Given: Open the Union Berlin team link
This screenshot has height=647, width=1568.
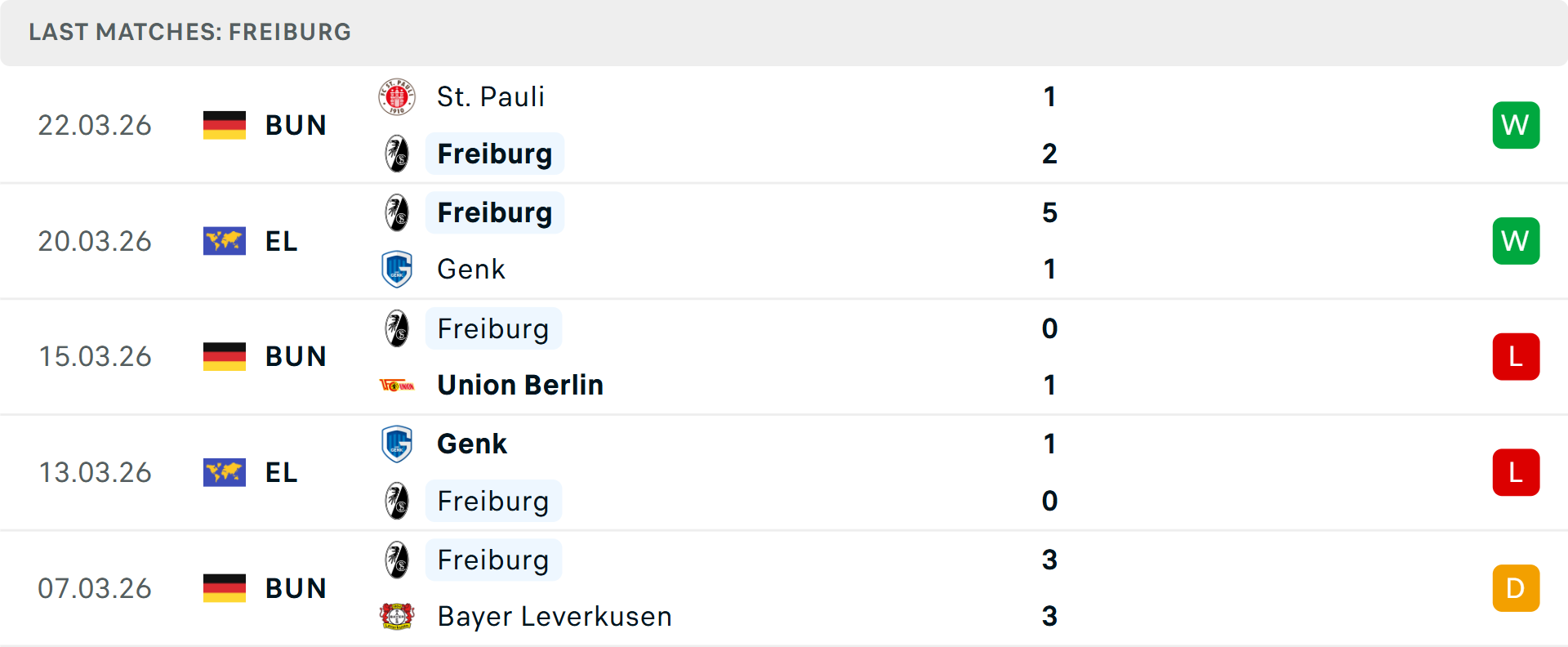Looking at the screenshot, I should tap(520, 386).
